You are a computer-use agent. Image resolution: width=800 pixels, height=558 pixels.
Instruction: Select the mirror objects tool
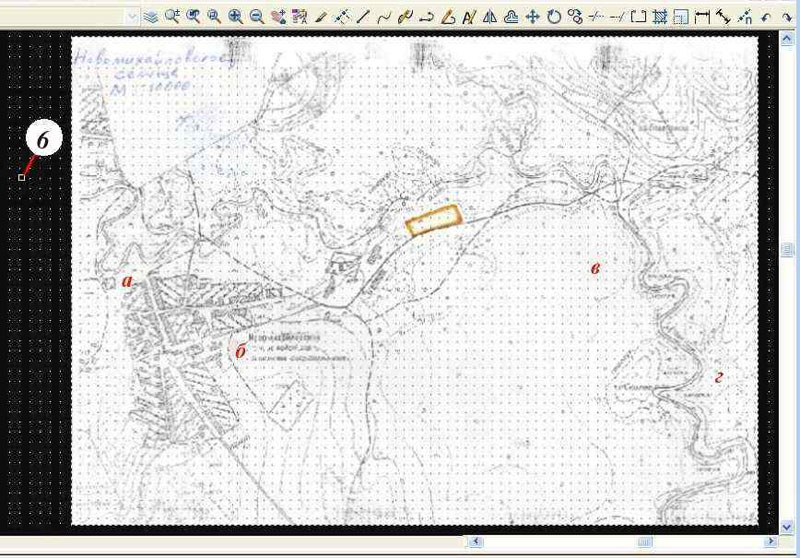(x=490, y=17)
